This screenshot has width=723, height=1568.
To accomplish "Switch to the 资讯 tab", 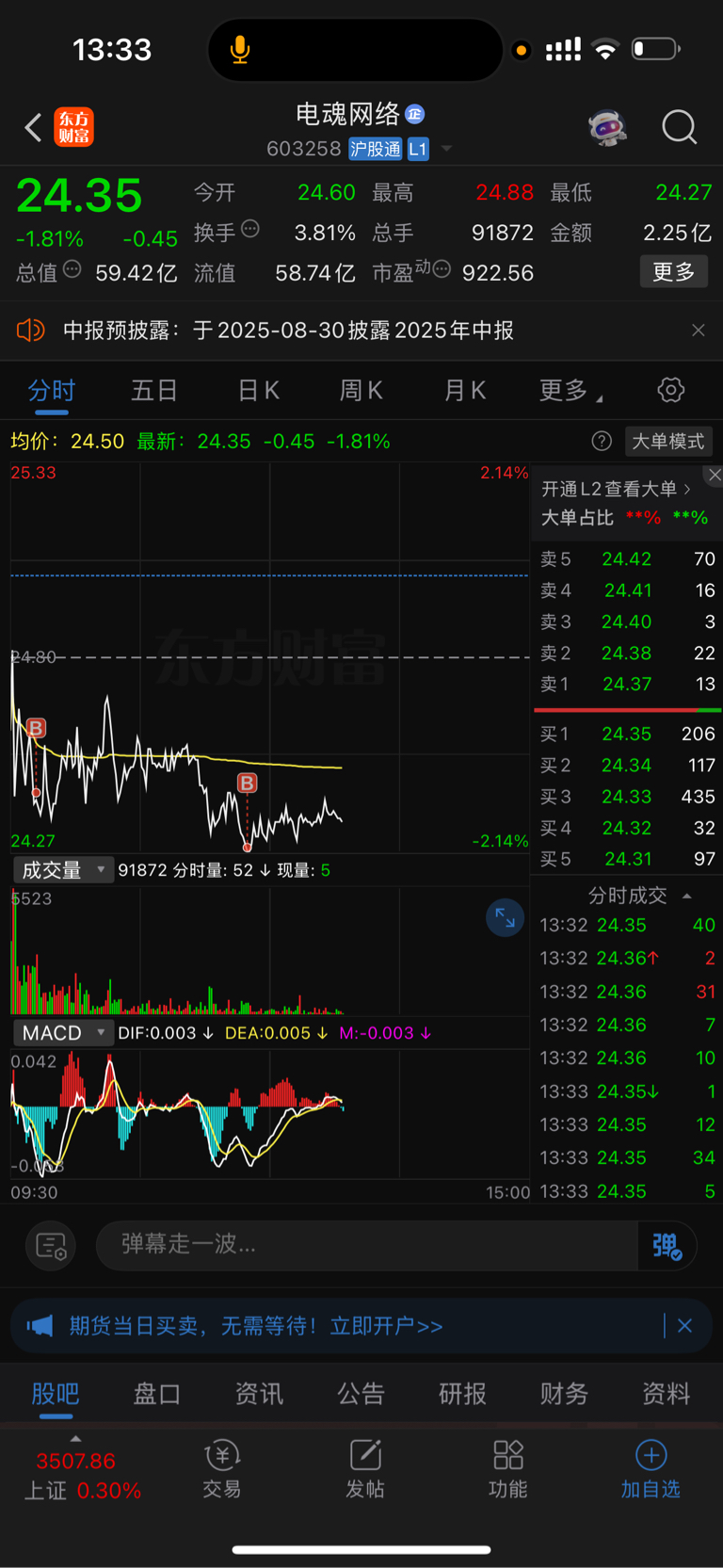I will click(x=259, y=1394).
